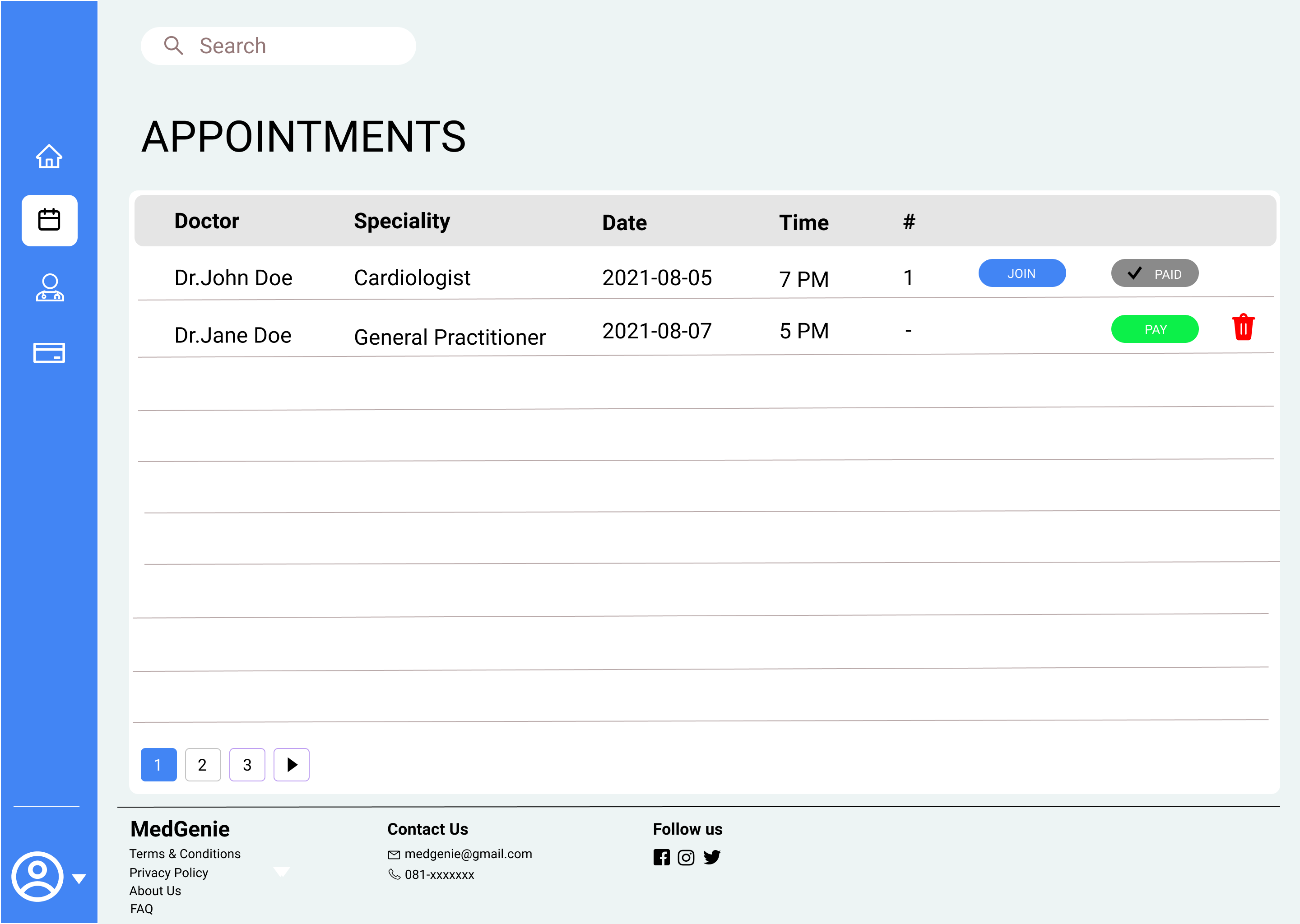Open the Facebook page icon
The width and height of the screenshot is (1300, 924).
pyautogui.click(x=661, y=857)
